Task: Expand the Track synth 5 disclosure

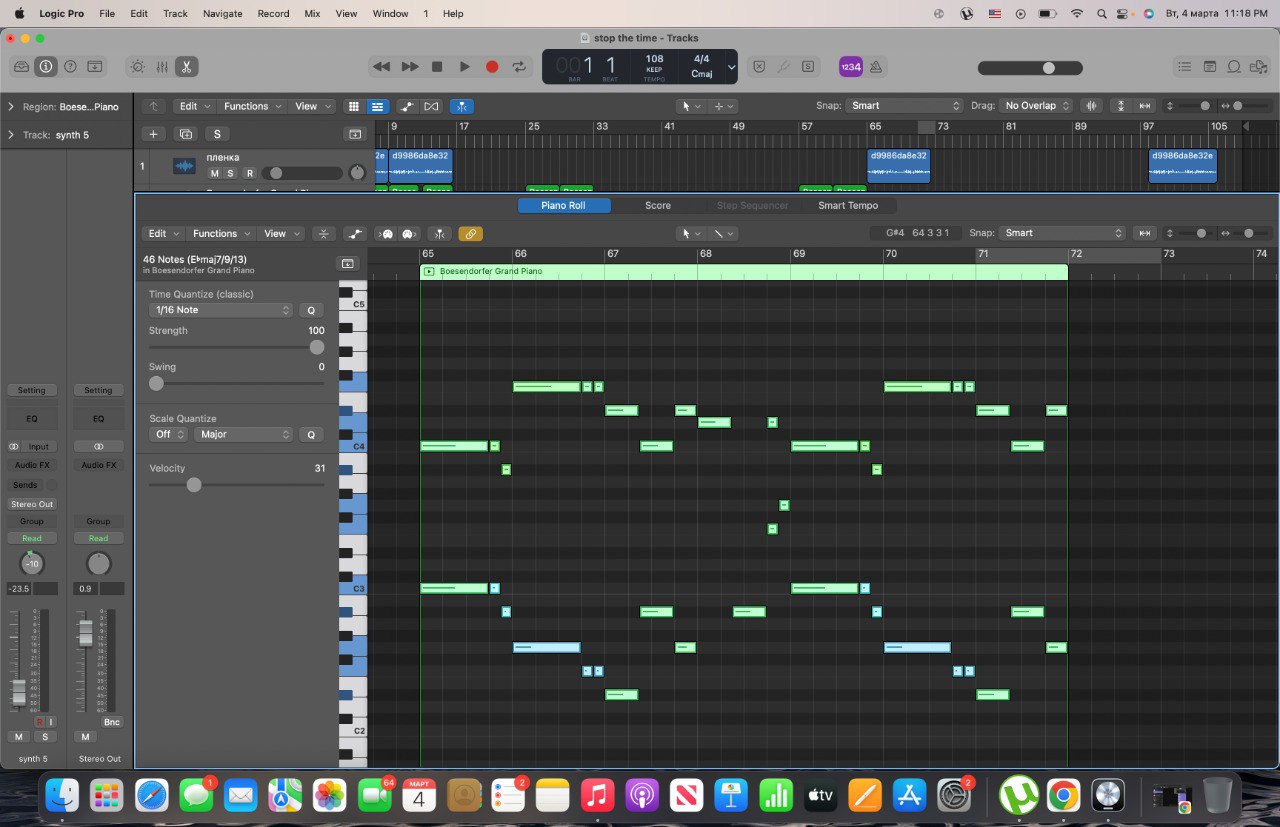Action: point(11,135)
